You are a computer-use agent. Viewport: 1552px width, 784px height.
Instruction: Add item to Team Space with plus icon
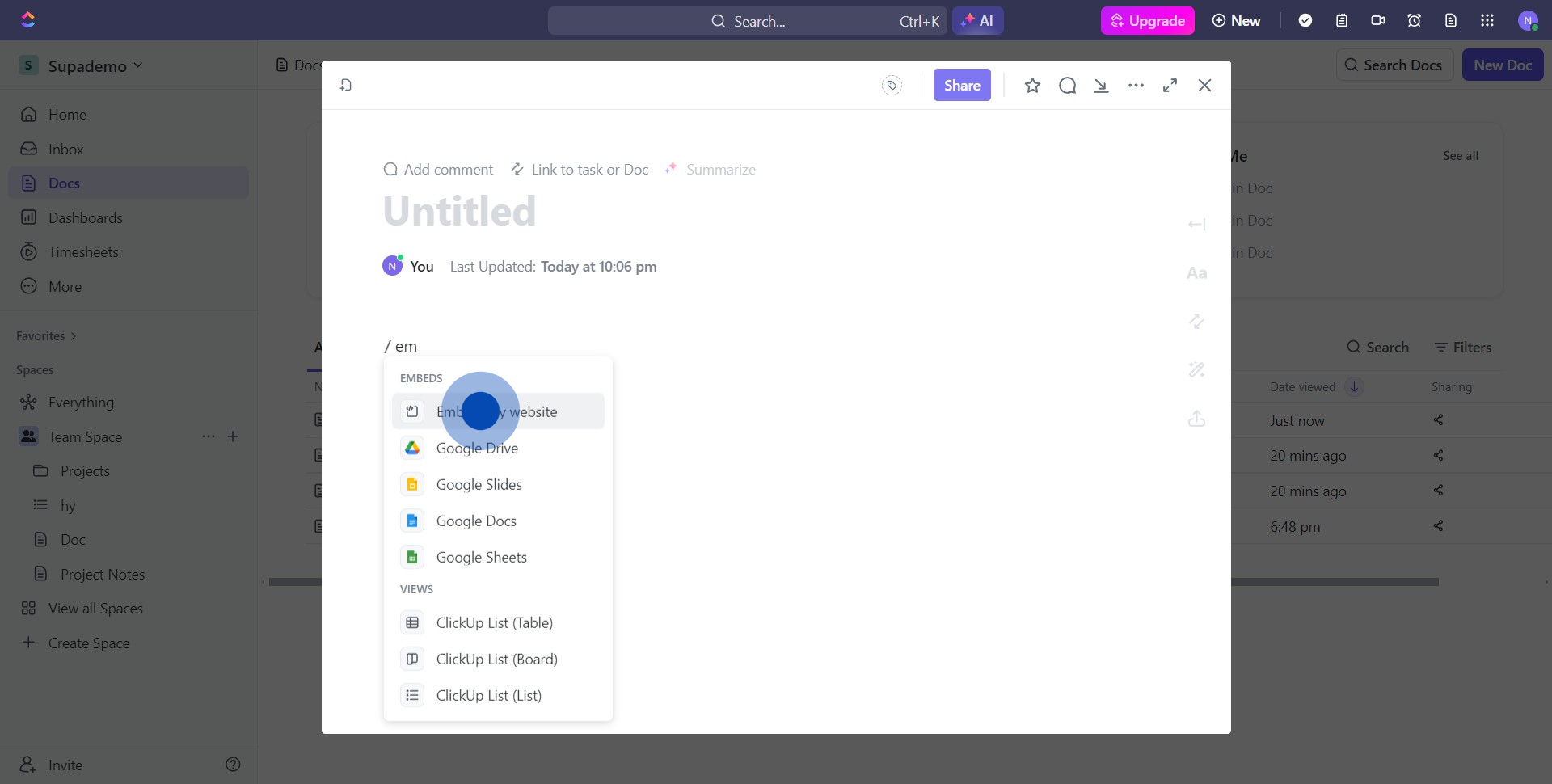tap(233, 436)
